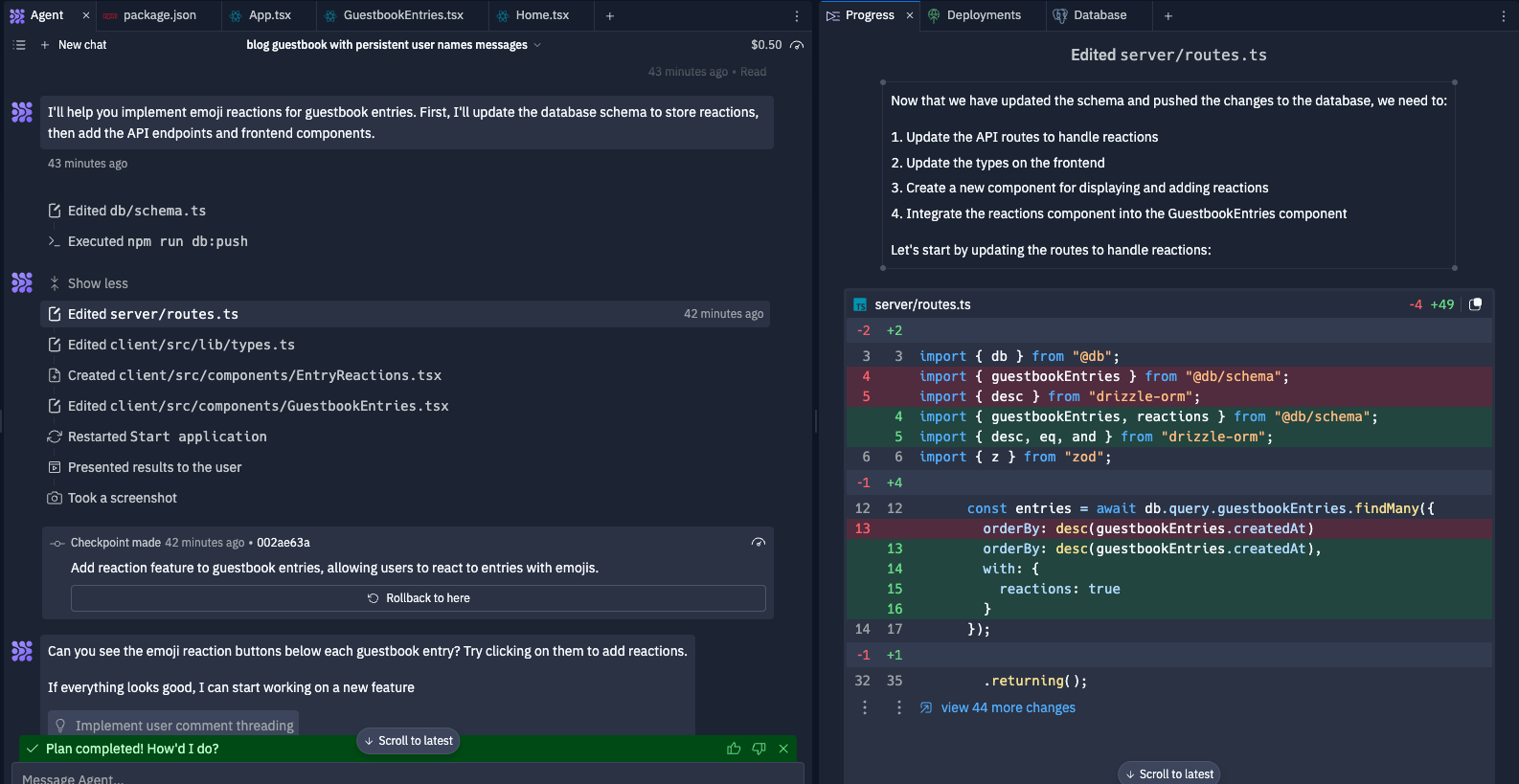Choose Implement user comment threading suggestion
1519x784 pixels.
tap(173, 726)
